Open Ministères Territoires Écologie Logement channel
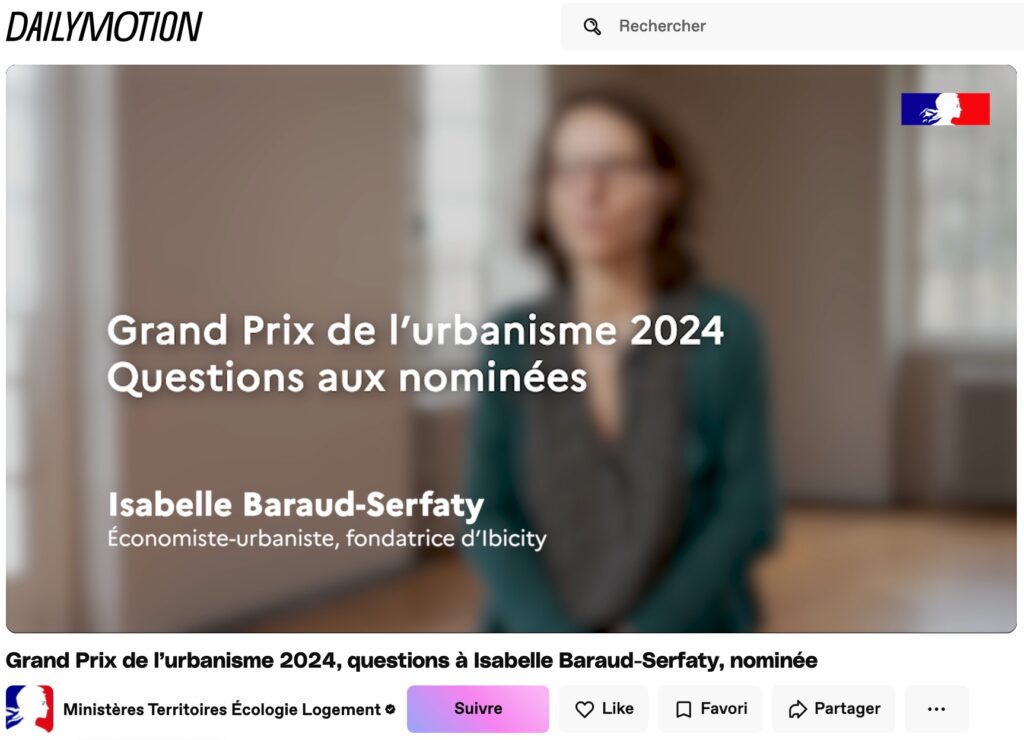The height and width of the screenshot is (740, 1024). (x=222, y=709)
